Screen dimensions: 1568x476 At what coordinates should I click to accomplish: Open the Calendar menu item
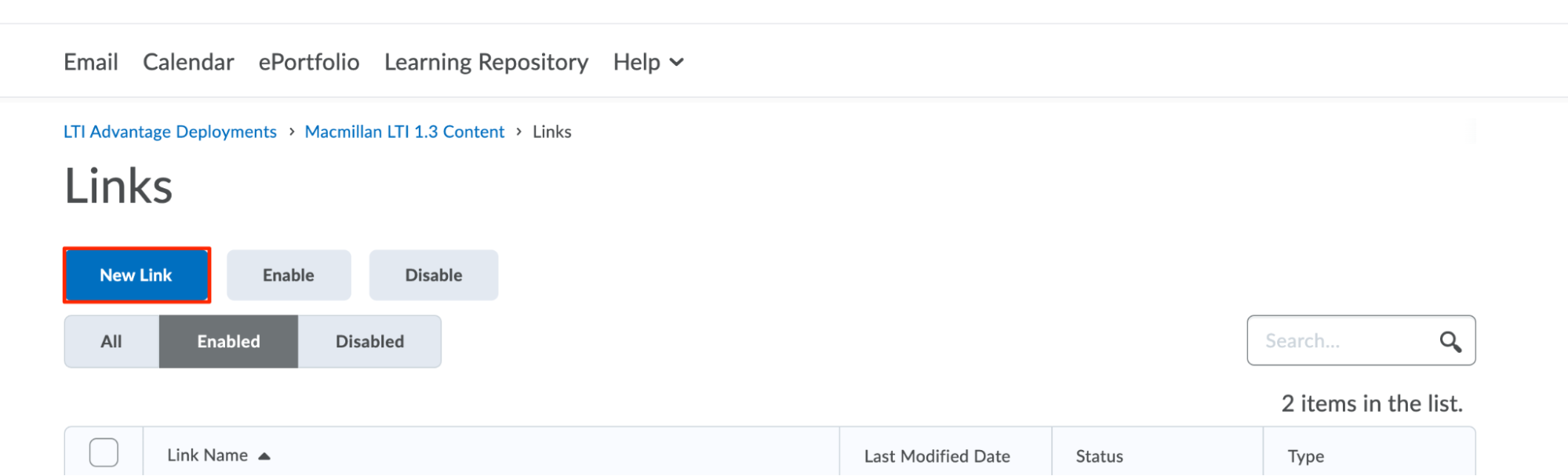click(x=188, y=62)
